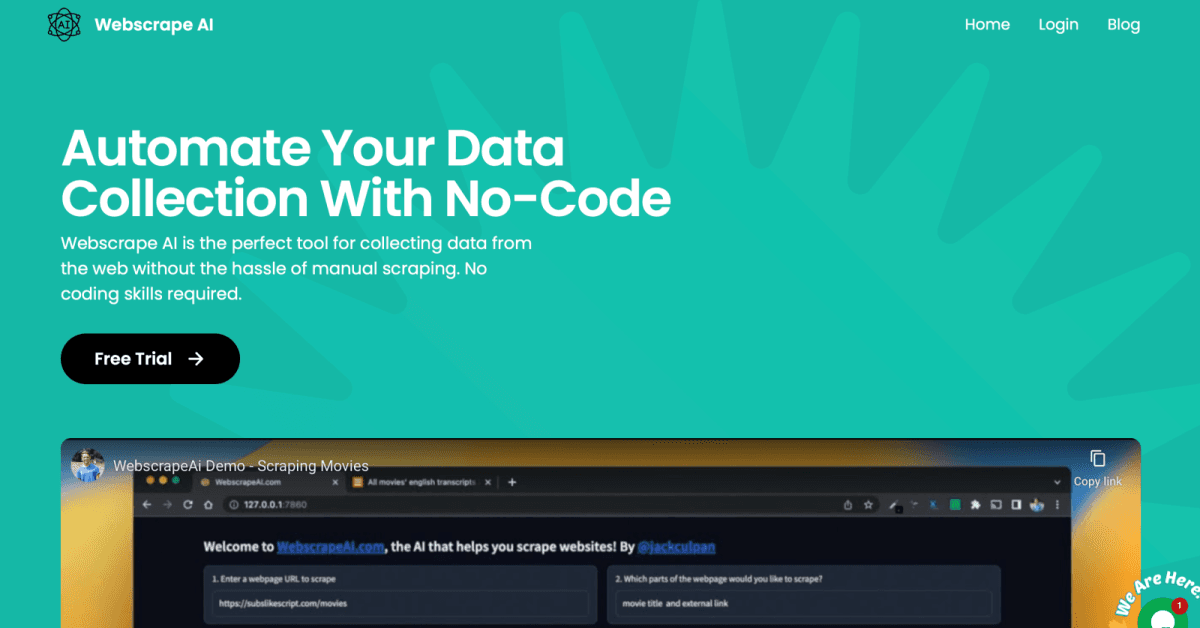Open the Home menu item
The image size is (1200, 628).
(987, 25)
